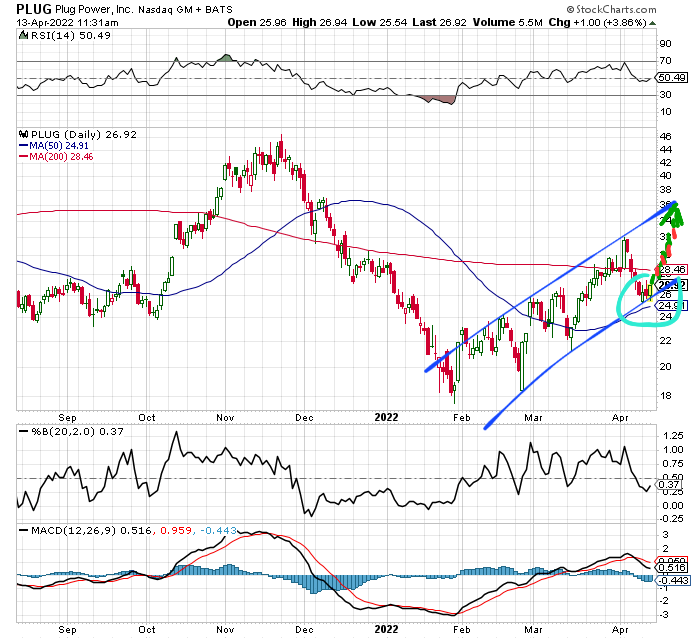The height and width of the screenshot is (638, 700).
Task: Click the Apr label on price axis
Action: (620, 417)
